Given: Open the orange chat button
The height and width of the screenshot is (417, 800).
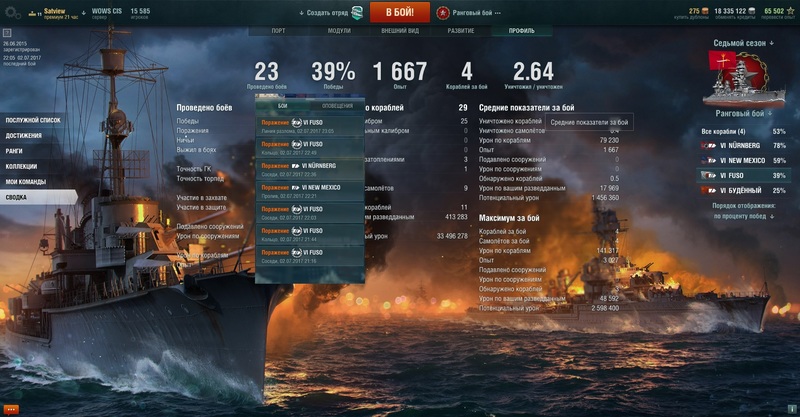Looking at the screenshot, I should click(x=11, y=409).
